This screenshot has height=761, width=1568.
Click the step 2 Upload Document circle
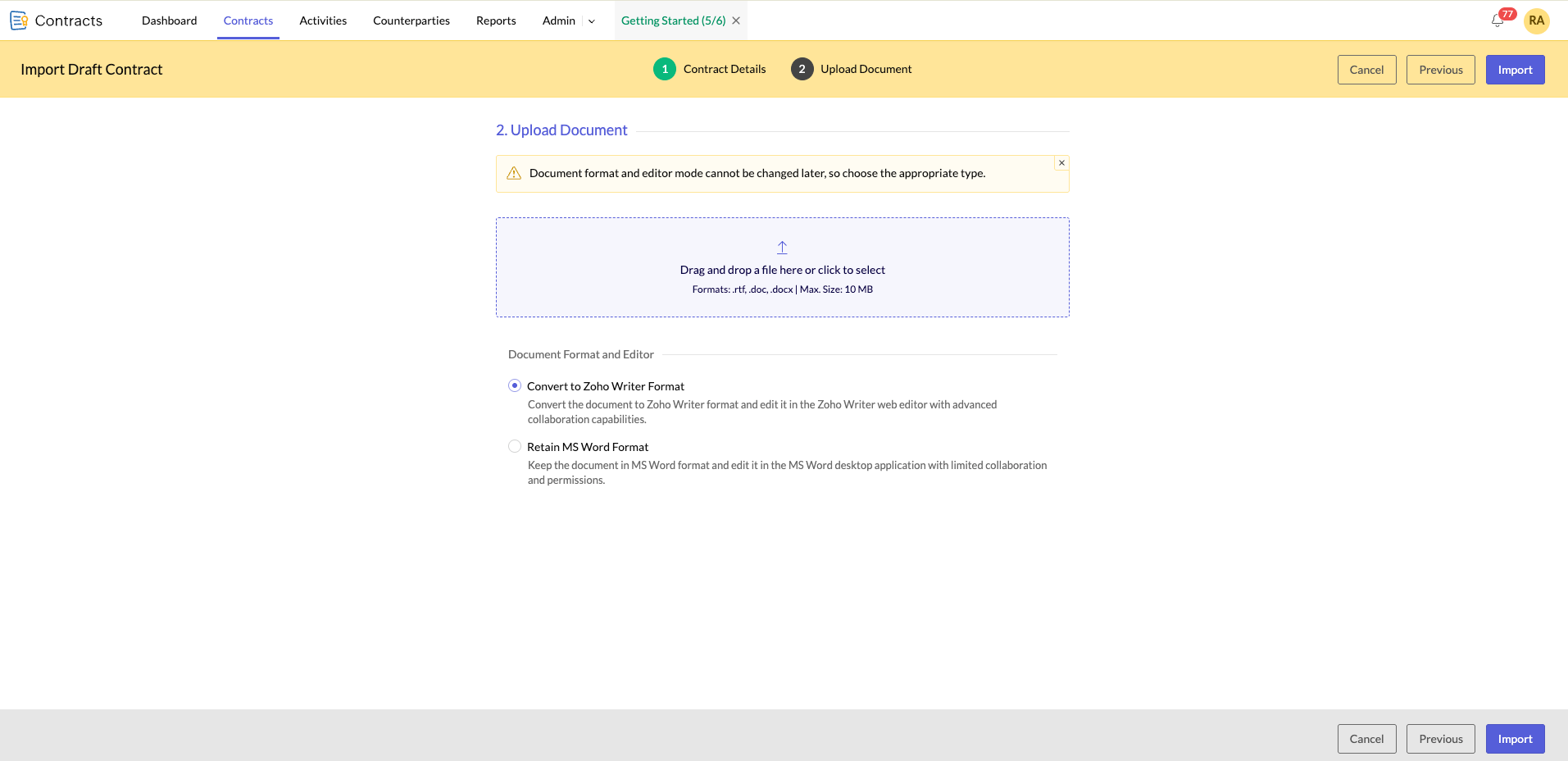click(802, 69)
